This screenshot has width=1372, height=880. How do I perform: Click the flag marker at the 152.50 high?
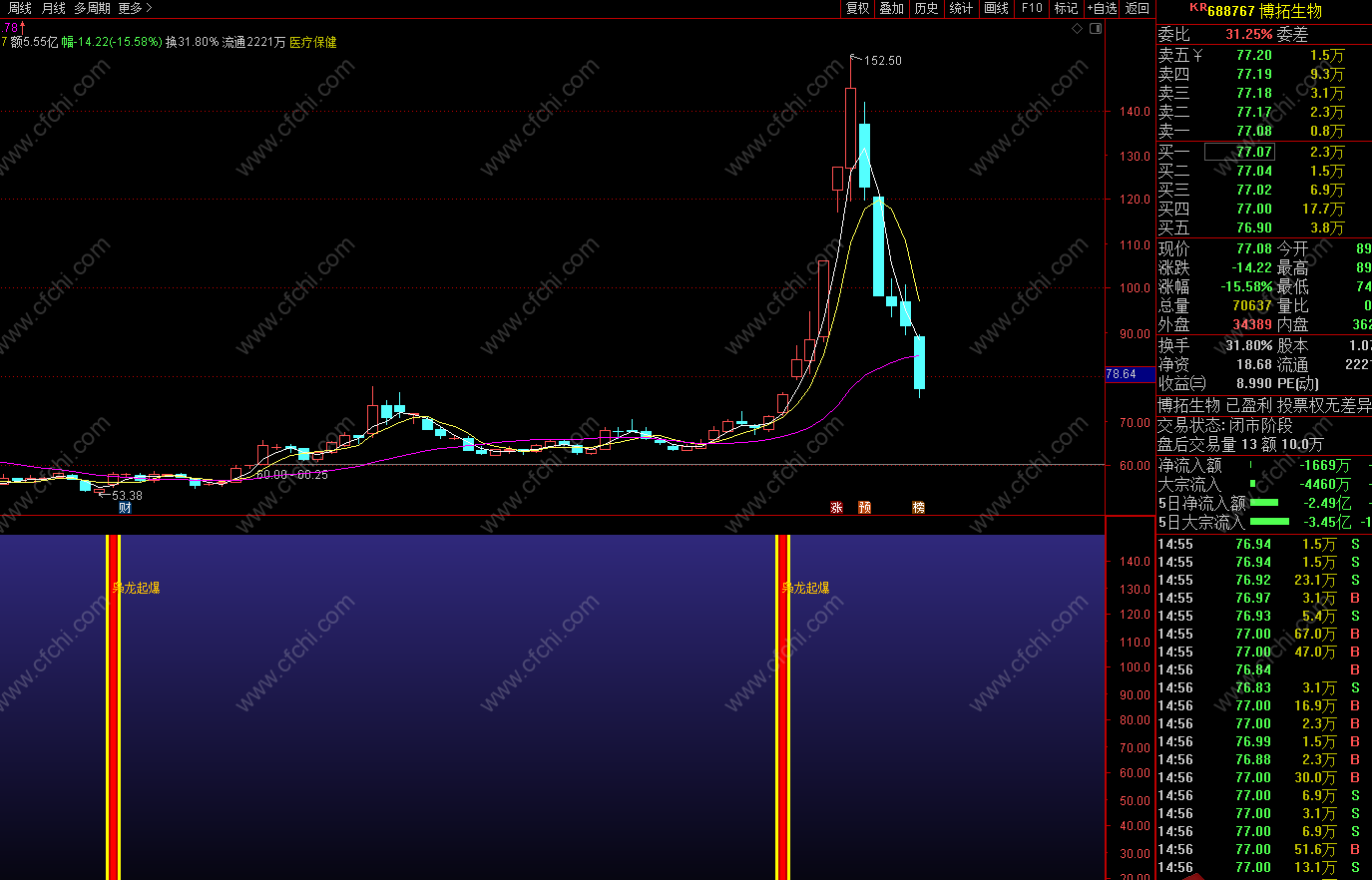(854, 58)
